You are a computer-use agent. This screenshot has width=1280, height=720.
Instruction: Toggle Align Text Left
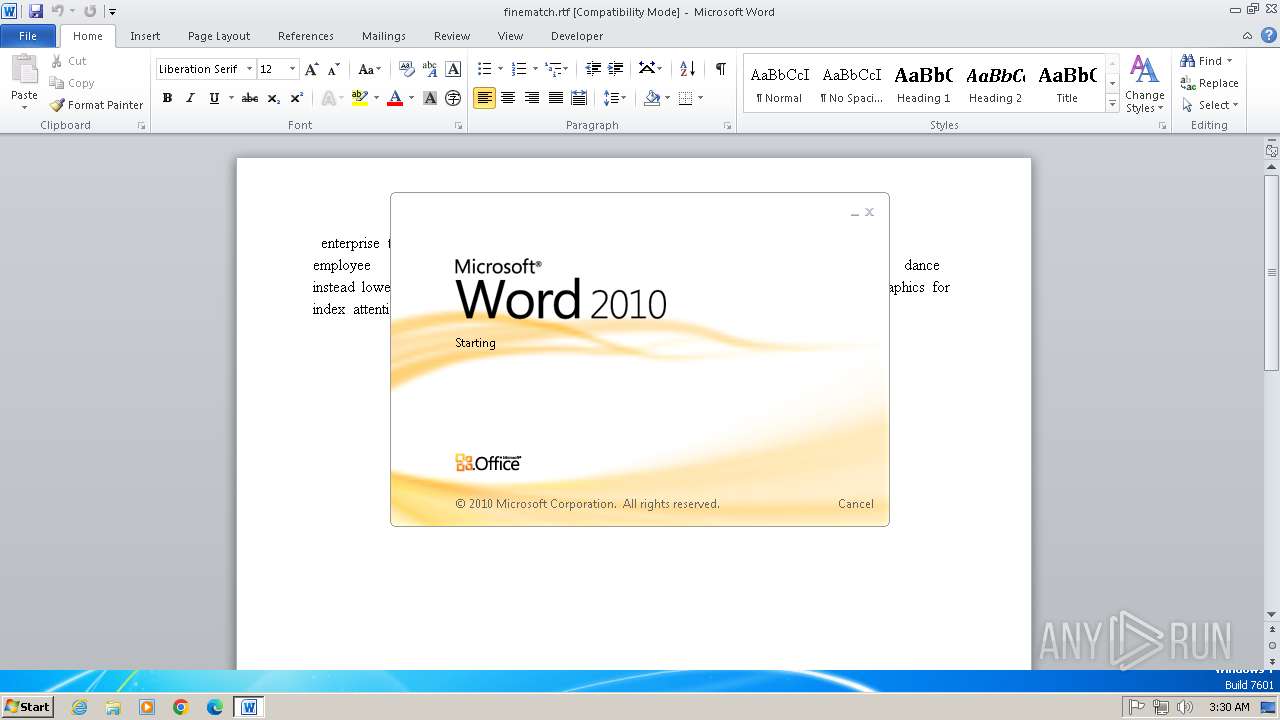(x=484, y=98)
